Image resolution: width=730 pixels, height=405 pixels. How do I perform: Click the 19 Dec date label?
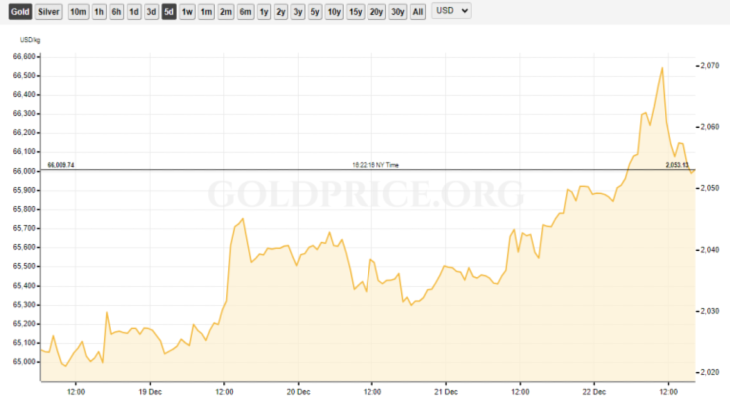[150, 392]
